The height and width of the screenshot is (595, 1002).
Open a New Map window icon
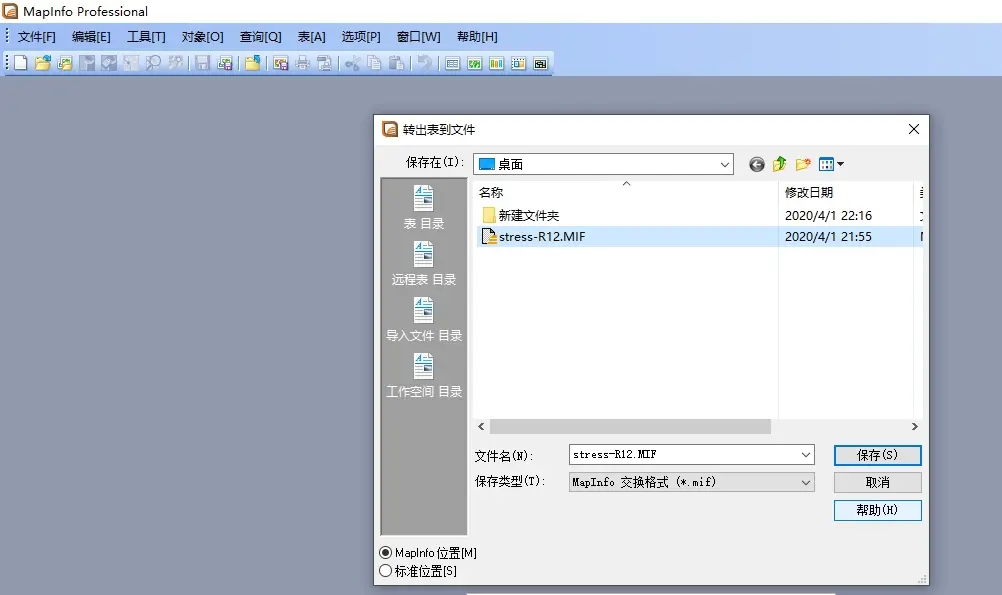(474, 63)
